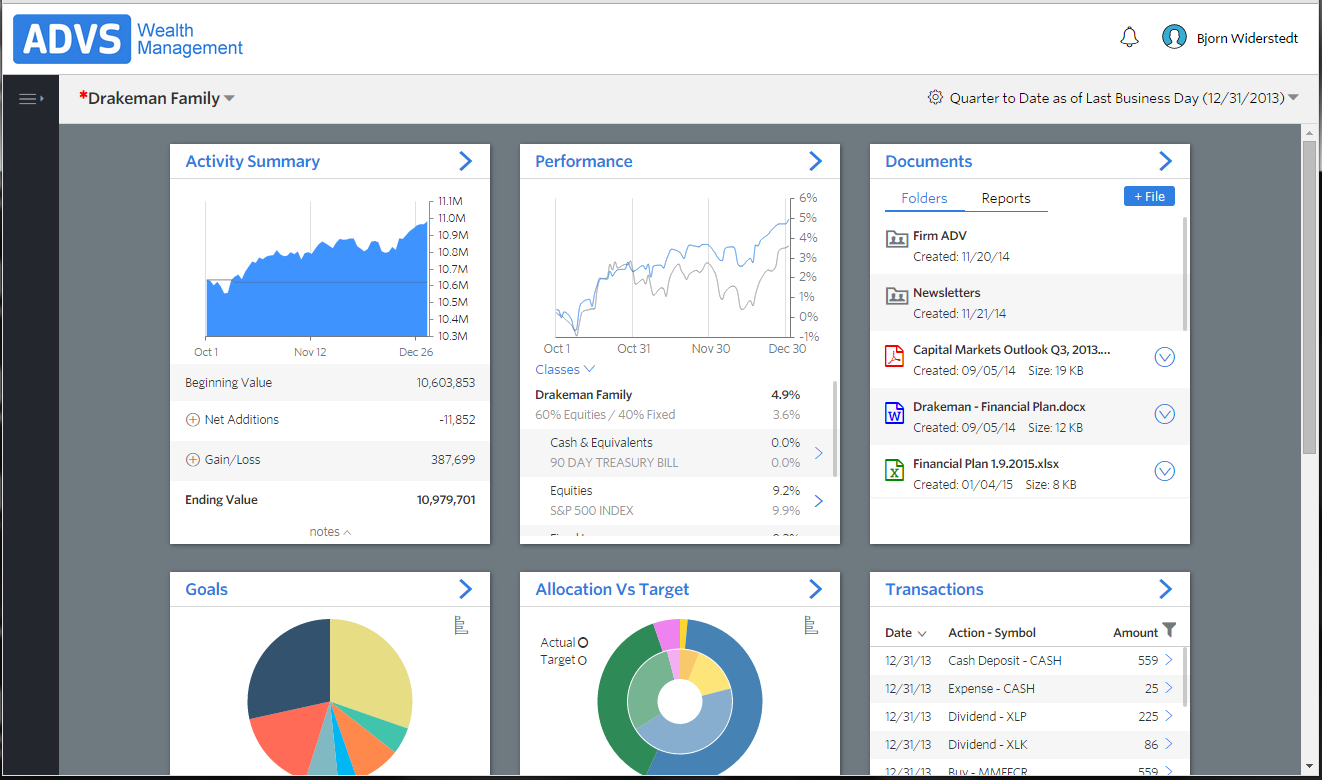The height and width of the screenshot is (780, 1322).
Task: Sort transactions by Date column
Action: click(906, 633)
